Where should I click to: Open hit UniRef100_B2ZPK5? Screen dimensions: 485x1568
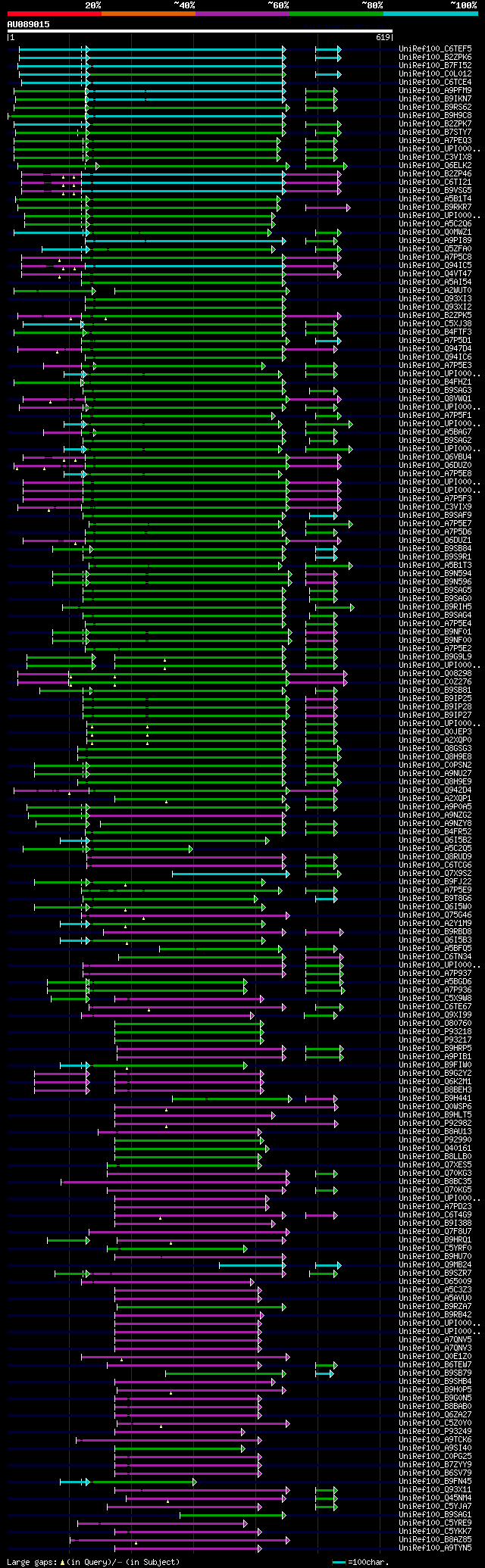point(435,315)
